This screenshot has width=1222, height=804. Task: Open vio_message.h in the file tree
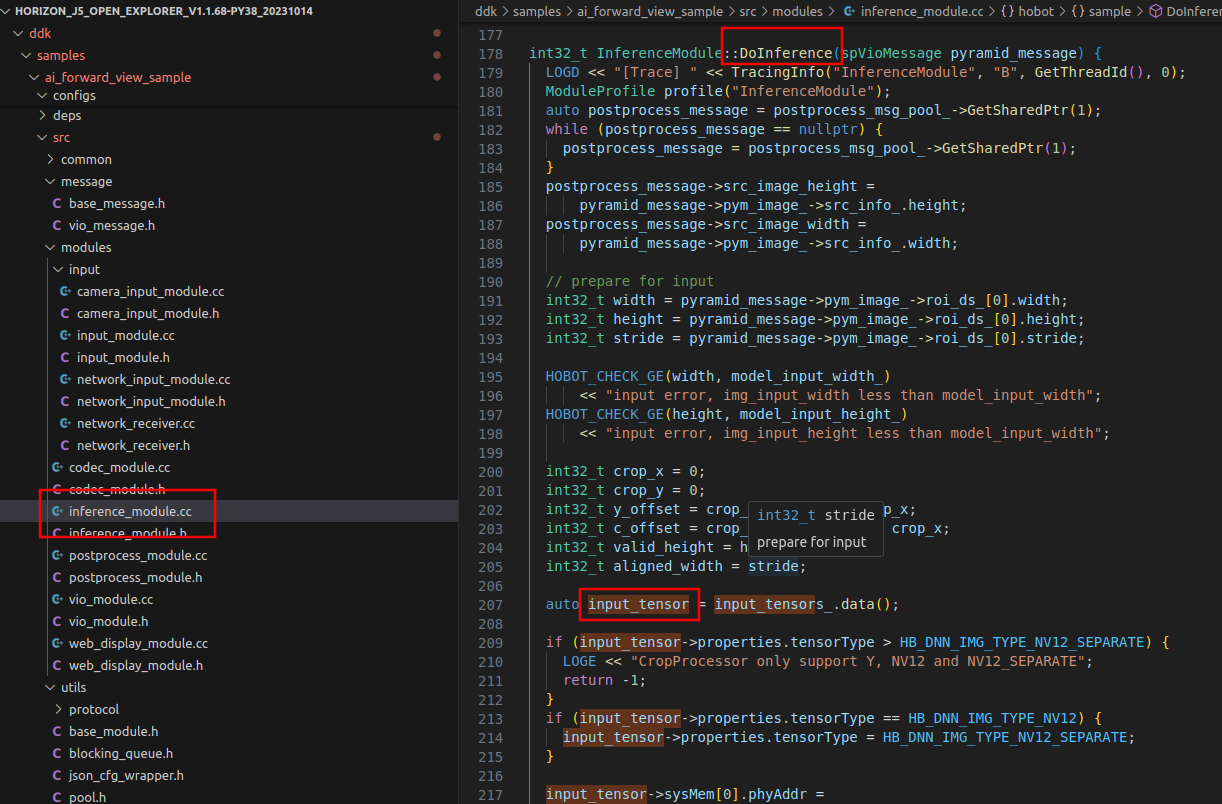point(111,226)
